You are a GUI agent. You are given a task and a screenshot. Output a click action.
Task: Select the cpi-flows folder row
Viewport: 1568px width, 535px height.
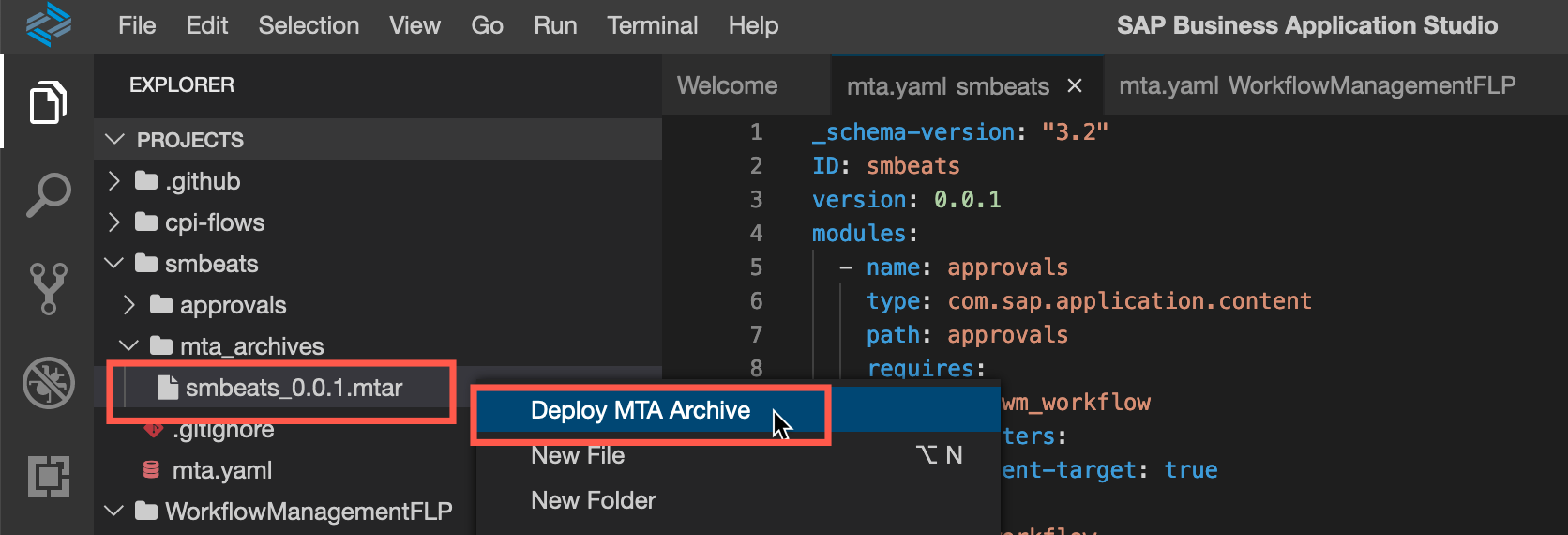tap(378, 222)
